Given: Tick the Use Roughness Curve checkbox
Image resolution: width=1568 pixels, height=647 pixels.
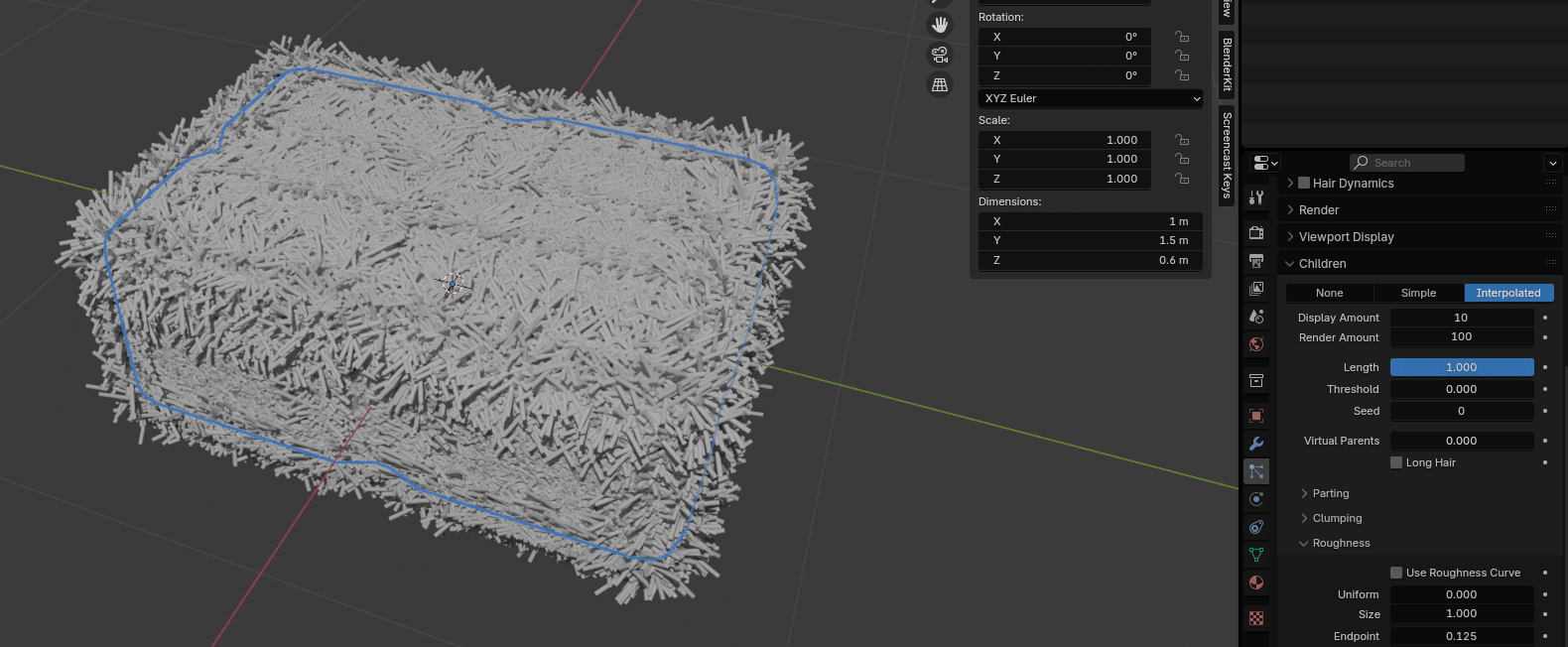Looking at the screenshot, I should (1396, 573).
